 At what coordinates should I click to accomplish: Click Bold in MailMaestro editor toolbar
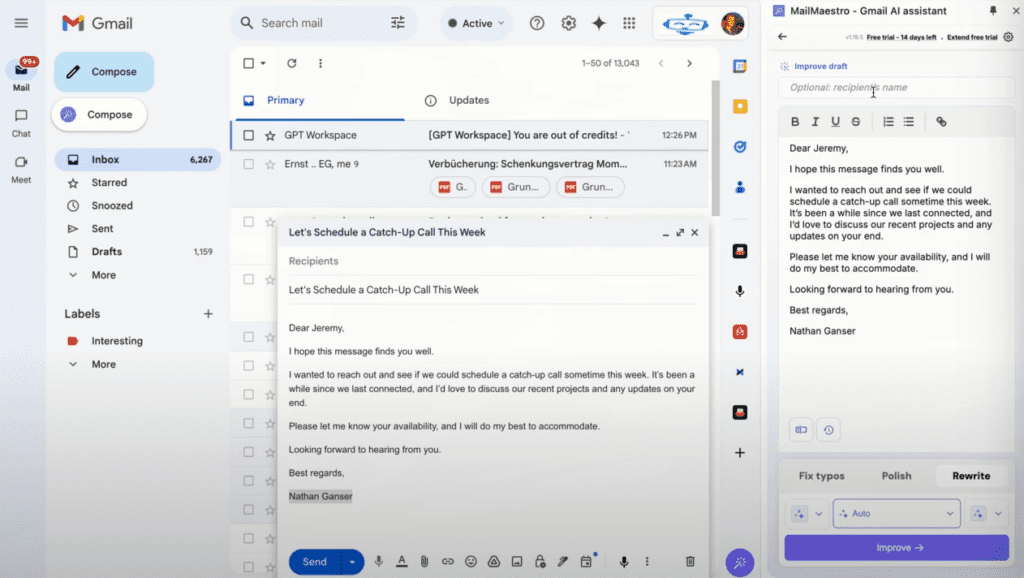(795, 121)
